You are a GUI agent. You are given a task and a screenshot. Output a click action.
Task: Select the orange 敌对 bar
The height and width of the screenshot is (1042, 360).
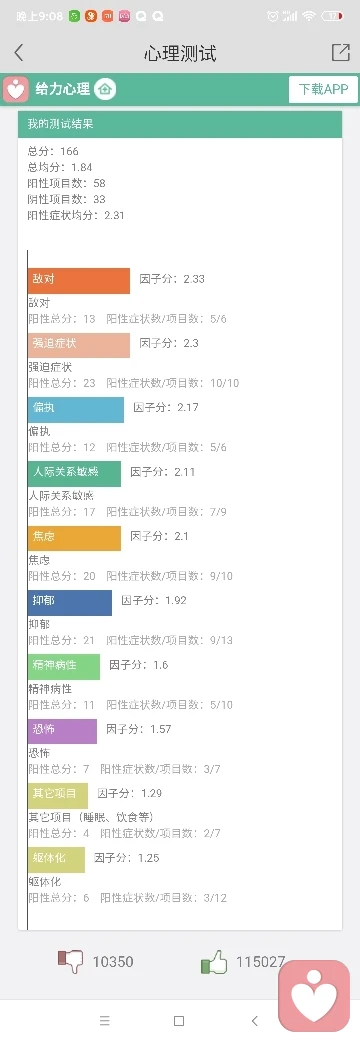point(79,280)
